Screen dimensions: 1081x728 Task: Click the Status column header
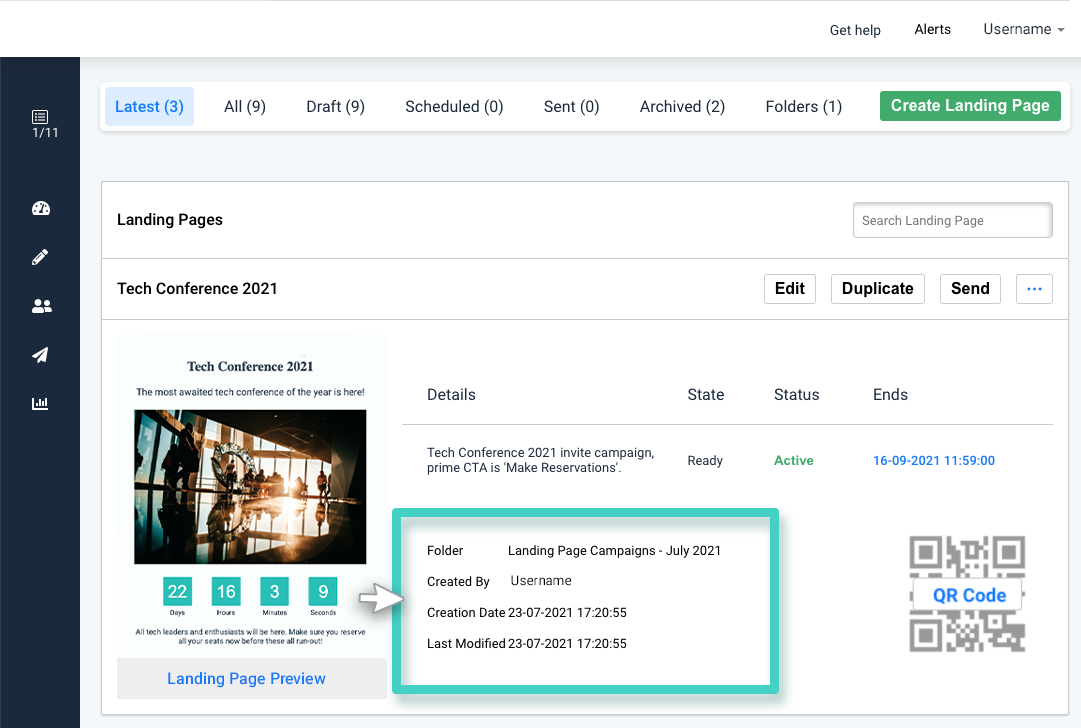[796, 395]
